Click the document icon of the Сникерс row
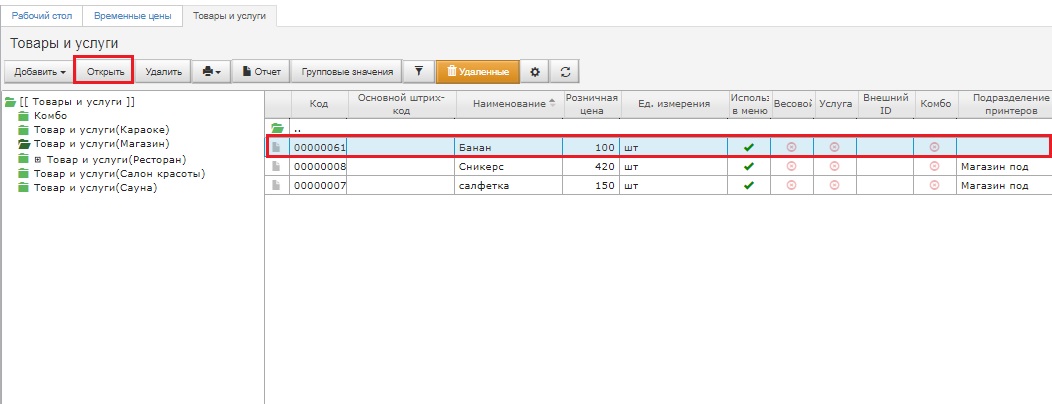Image resolution: width=1052 pixels, height=404 pixels. [277, 166]
